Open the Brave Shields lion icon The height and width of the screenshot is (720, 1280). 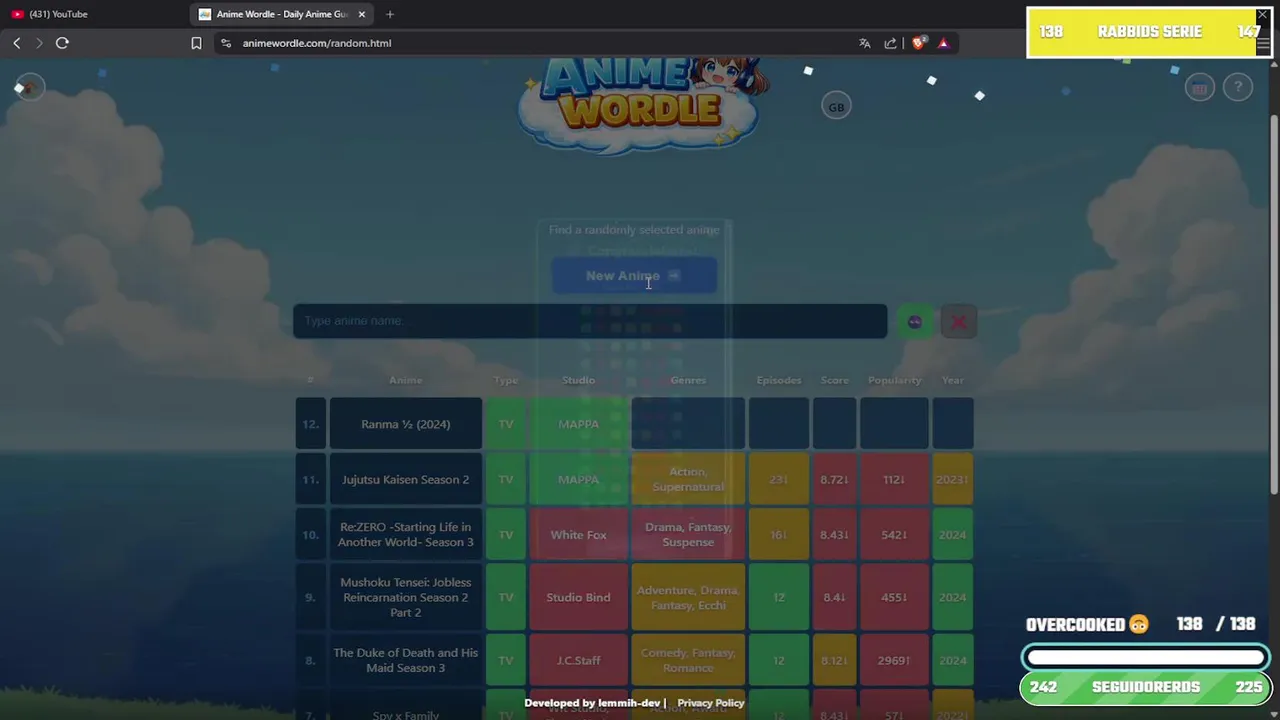point(918,43)
